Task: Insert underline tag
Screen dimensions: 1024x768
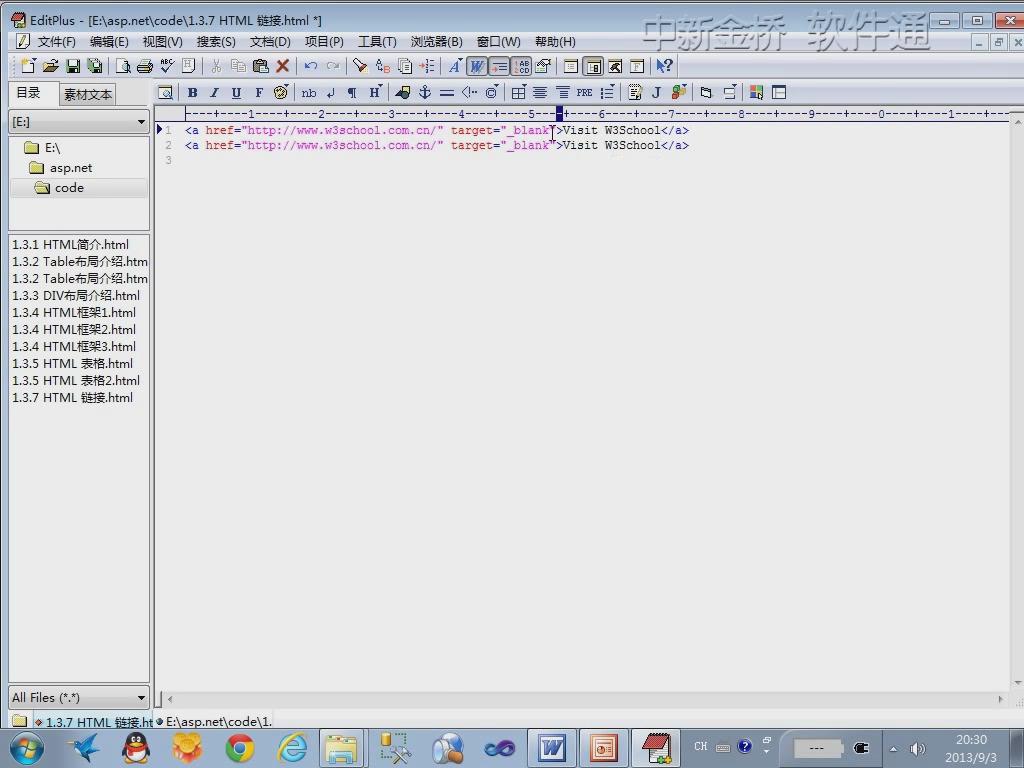Action: 236,93
